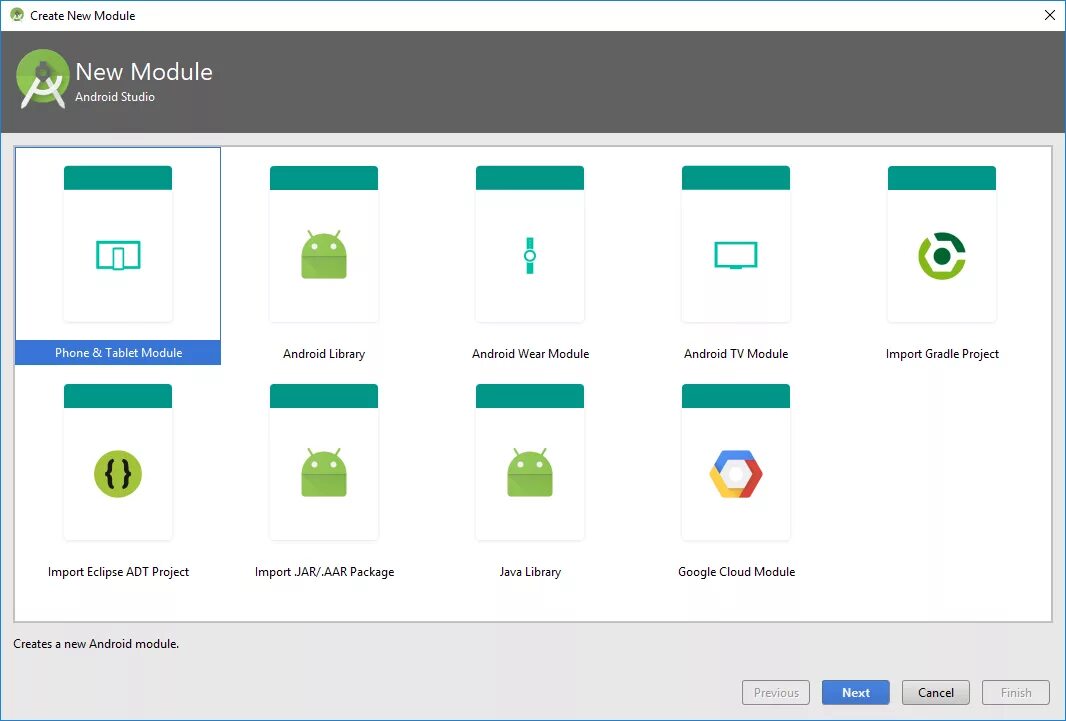This screenshot has height=721, width=1066.
Task: Pick the Import .JAR/.AAR Package icon
Action: (324, 473)
